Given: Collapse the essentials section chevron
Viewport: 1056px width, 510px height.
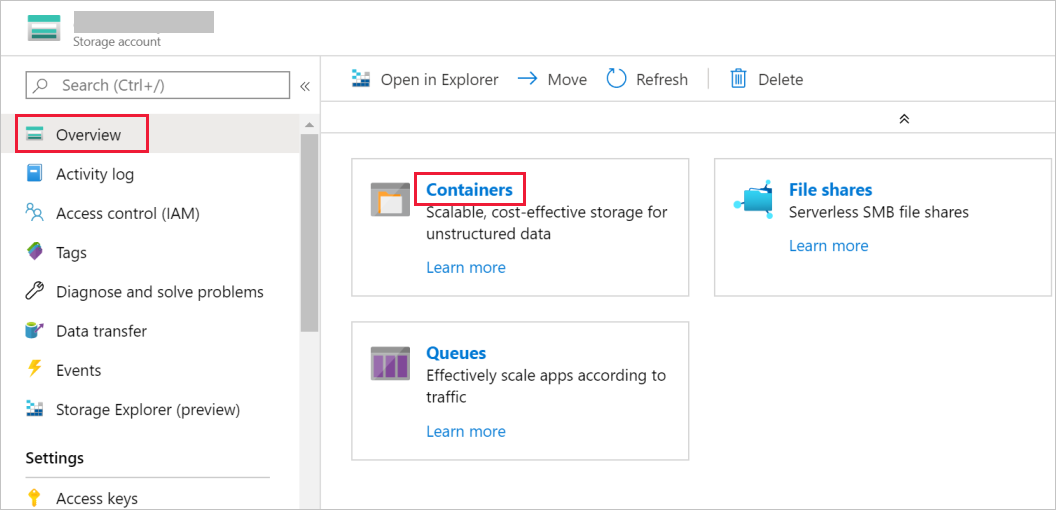Looking at the screenshot, I should (904, 118).
